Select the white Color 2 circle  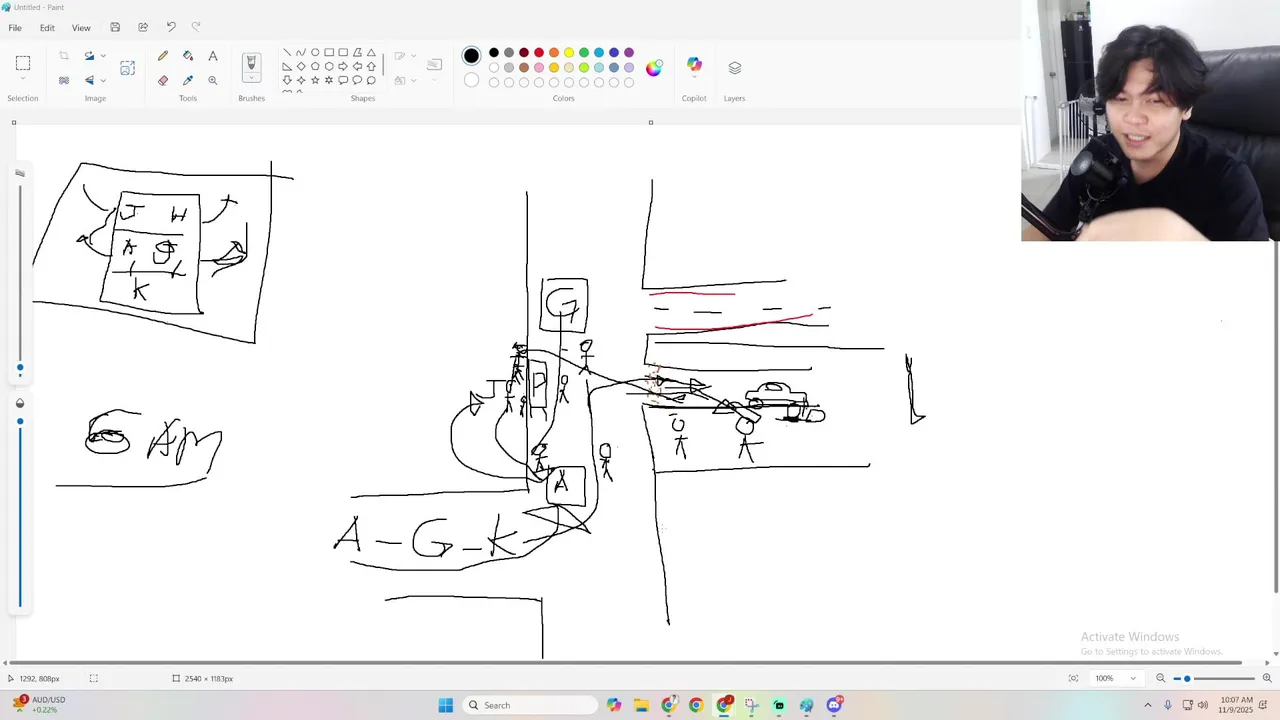[471, 80]
